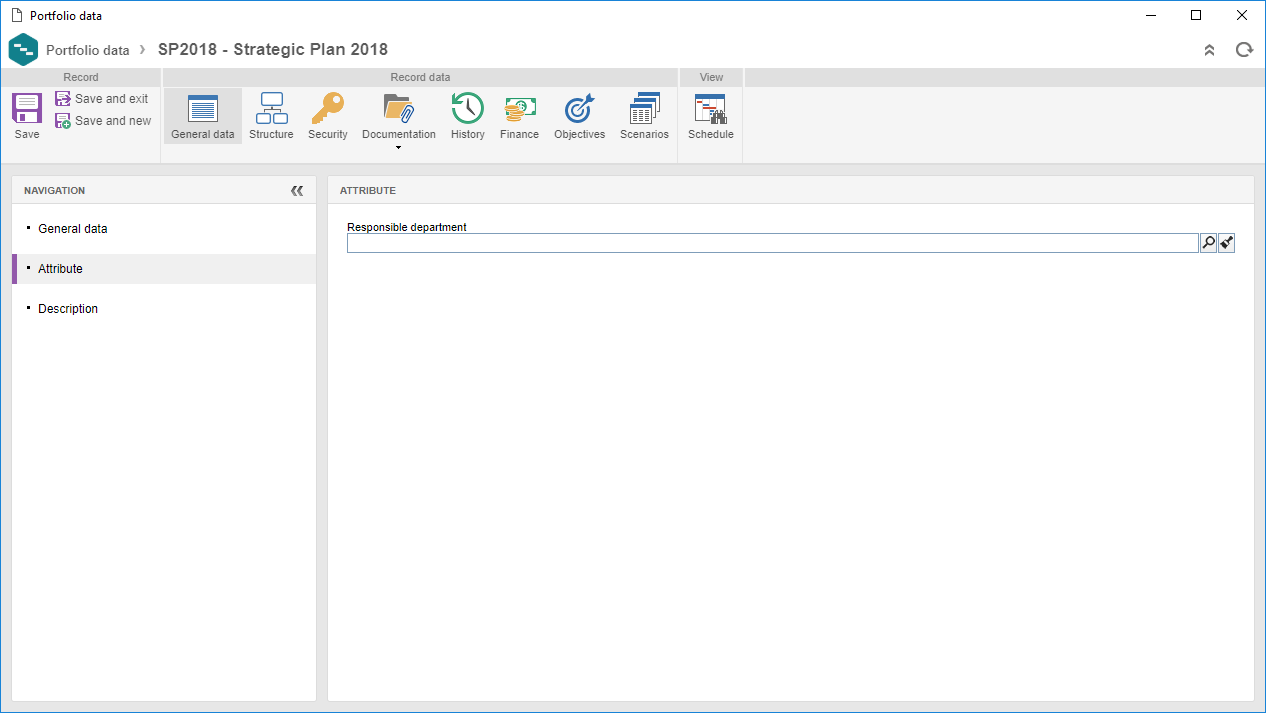
Task: Click the Record data group label
Action: (420, 77)
